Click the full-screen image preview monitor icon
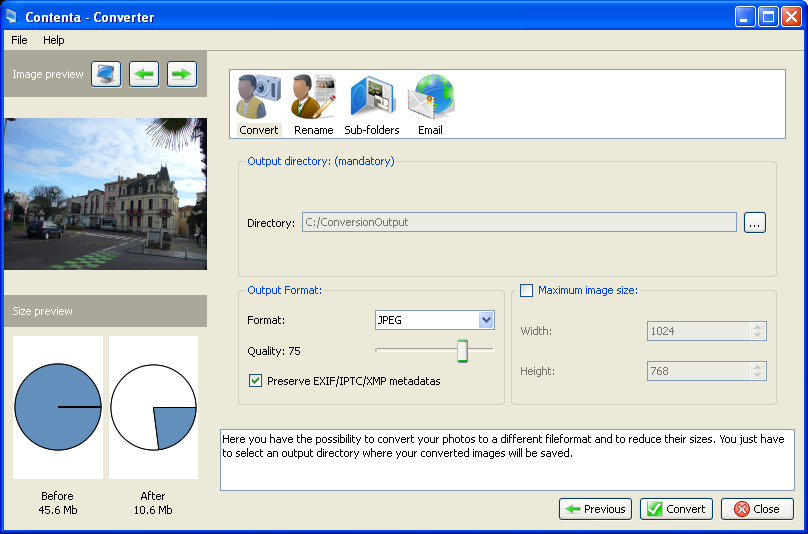This screenshot has height=534, width=808. pos(106,74)
